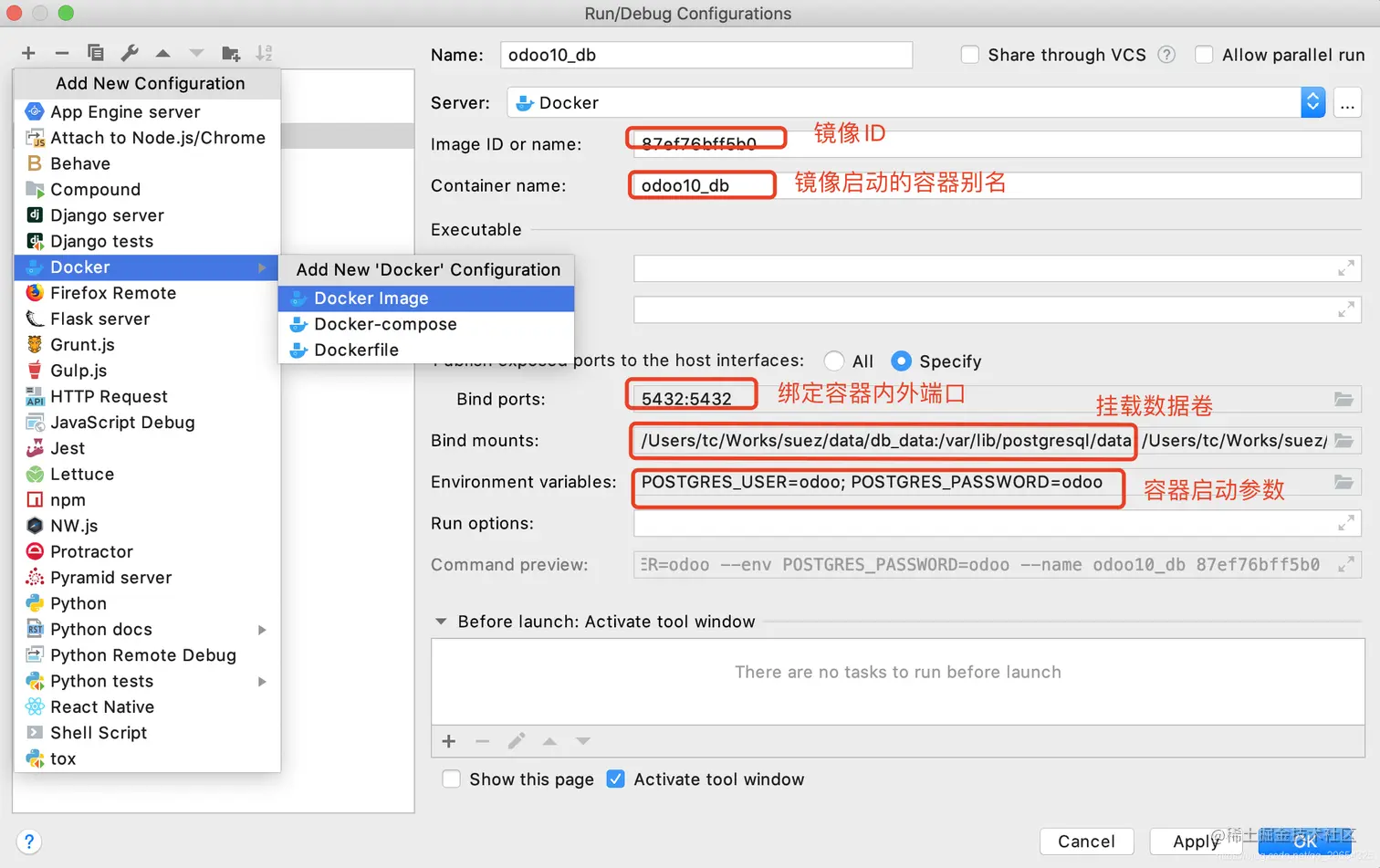Select the All ports radio button
Screen dimensions: 1380x868
pos(833,361)
